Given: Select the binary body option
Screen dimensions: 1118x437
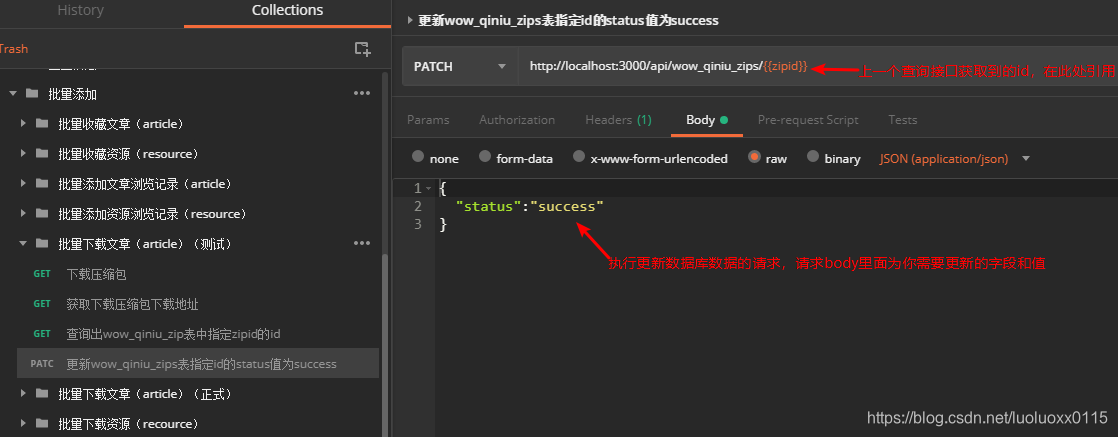Looking at the screenshot, I should point(813,157).
